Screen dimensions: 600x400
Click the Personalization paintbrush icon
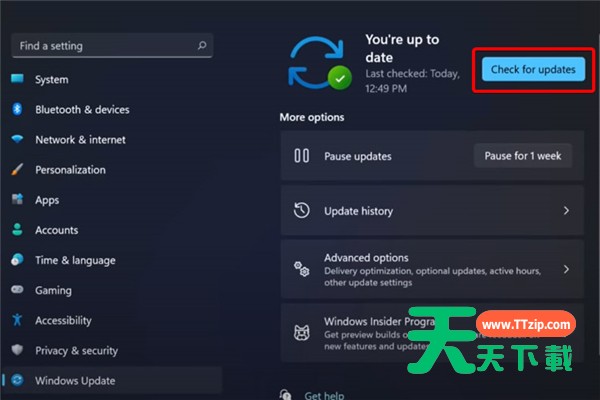point(17,169)
